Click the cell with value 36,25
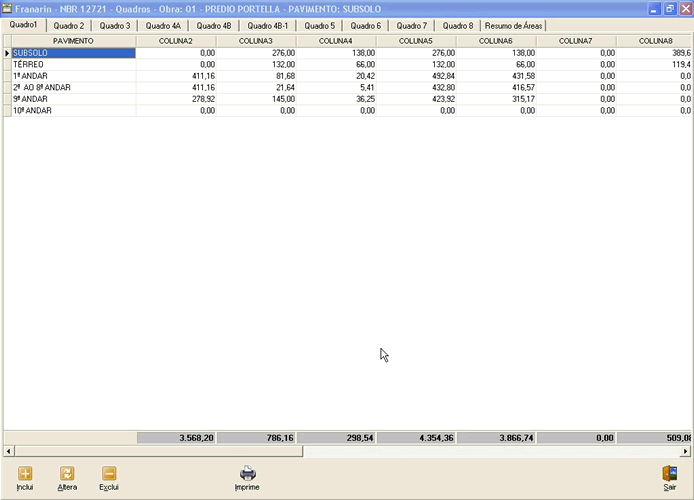 (336, 99)
